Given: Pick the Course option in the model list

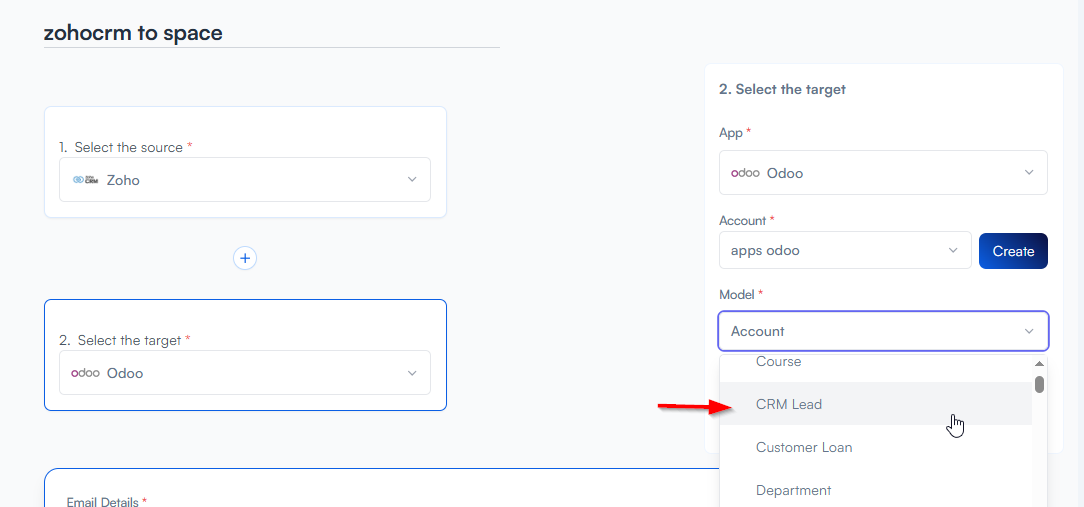Looking at the screenshot, I should (x=778, y=362).
